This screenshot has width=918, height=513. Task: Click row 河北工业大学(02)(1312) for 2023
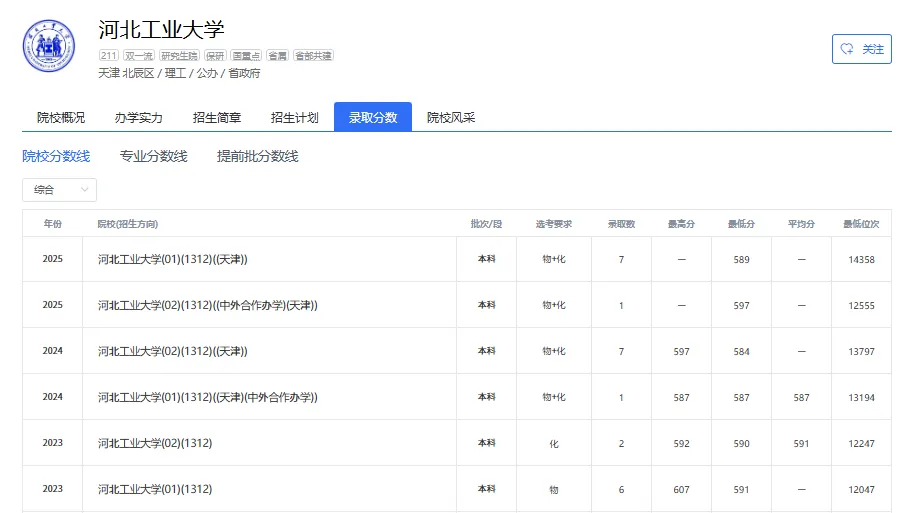coord(457,443)
